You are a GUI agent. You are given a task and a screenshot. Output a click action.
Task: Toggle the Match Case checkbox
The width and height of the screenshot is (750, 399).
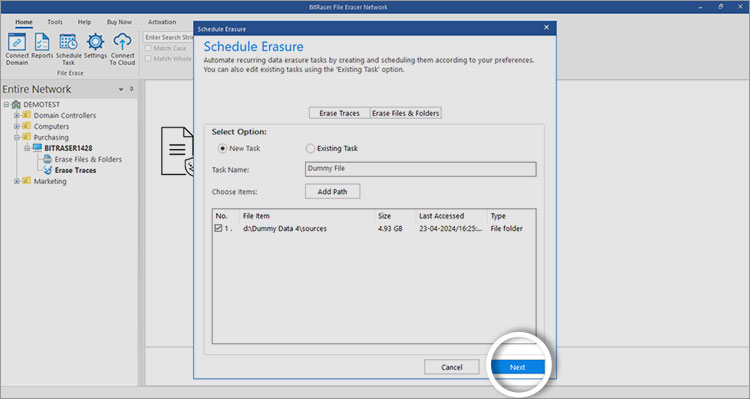point(148,48)
